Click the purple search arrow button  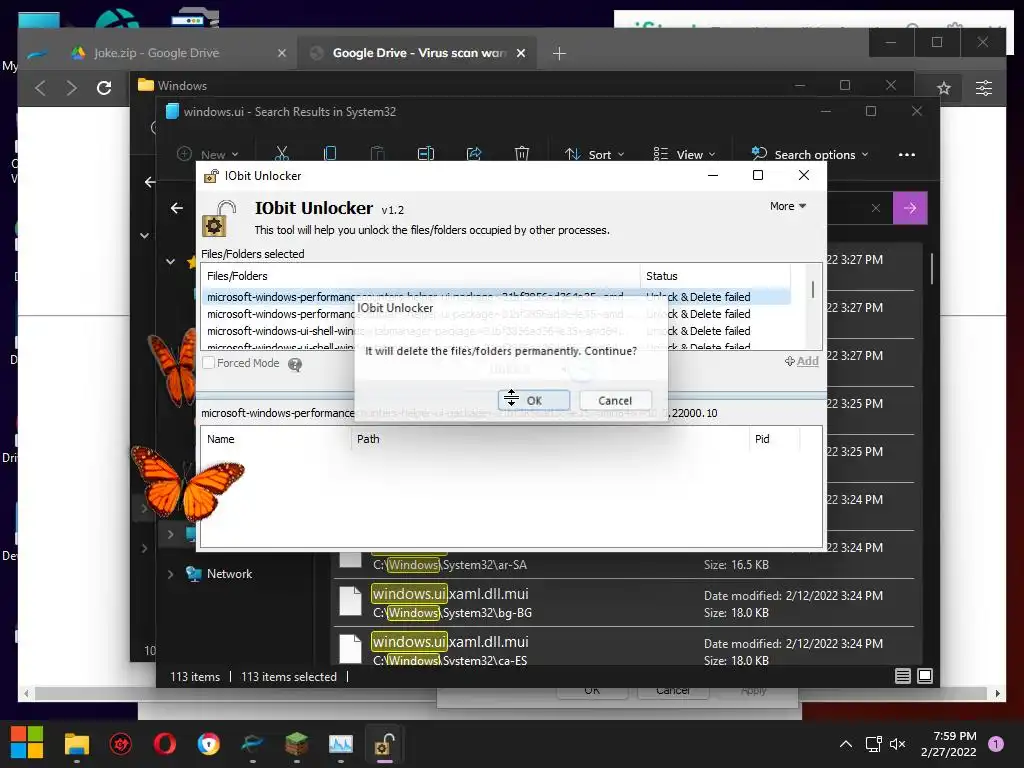(910, 208)
